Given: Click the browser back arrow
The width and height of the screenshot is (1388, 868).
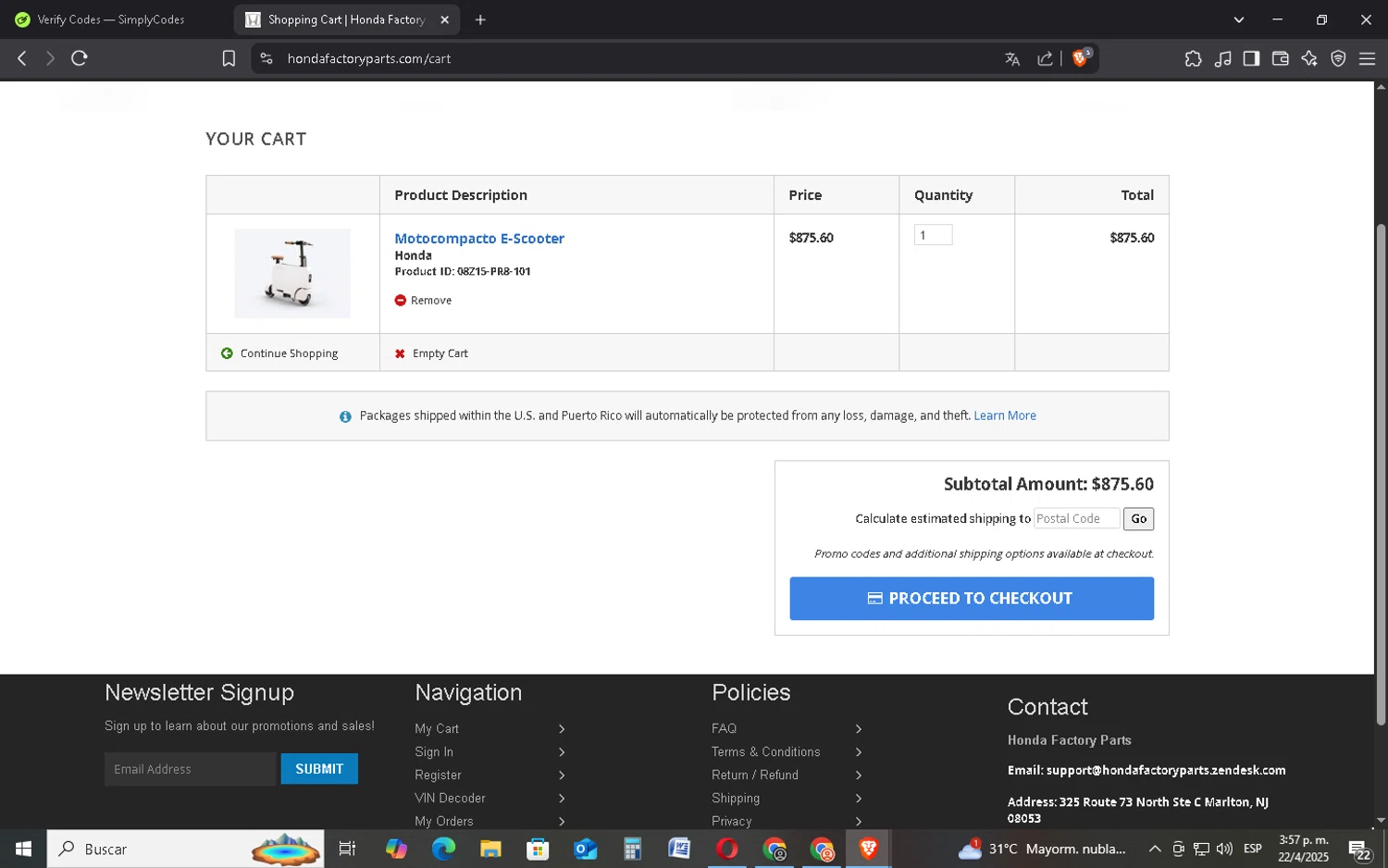Looking at the screenshot, I should coord(22,58).
